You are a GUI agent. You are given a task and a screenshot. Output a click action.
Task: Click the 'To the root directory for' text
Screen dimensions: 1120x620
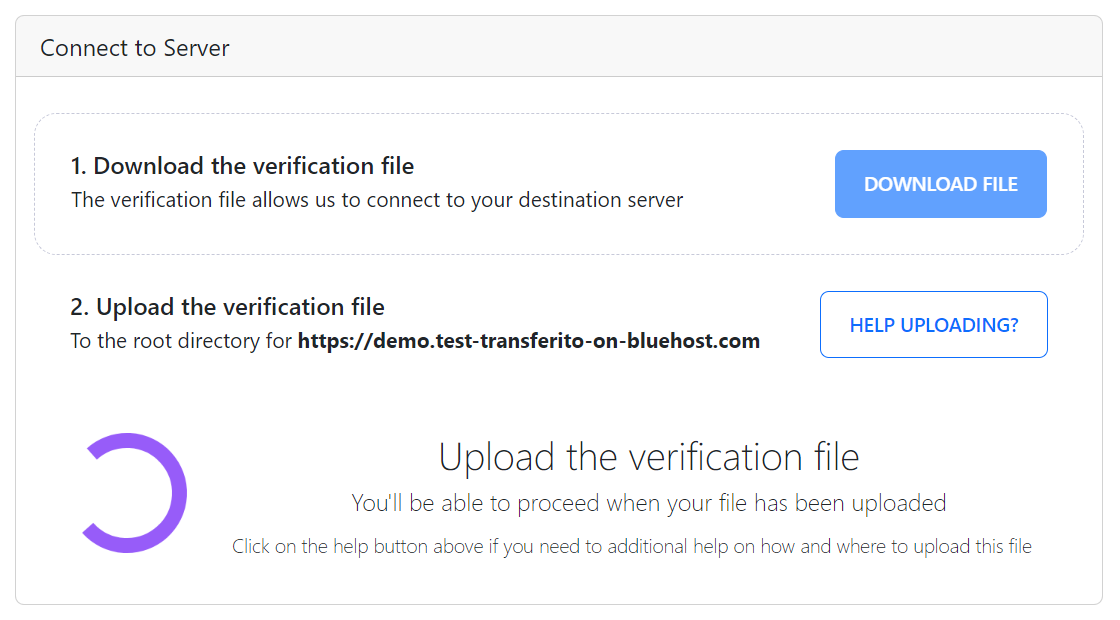pos(181,341)
